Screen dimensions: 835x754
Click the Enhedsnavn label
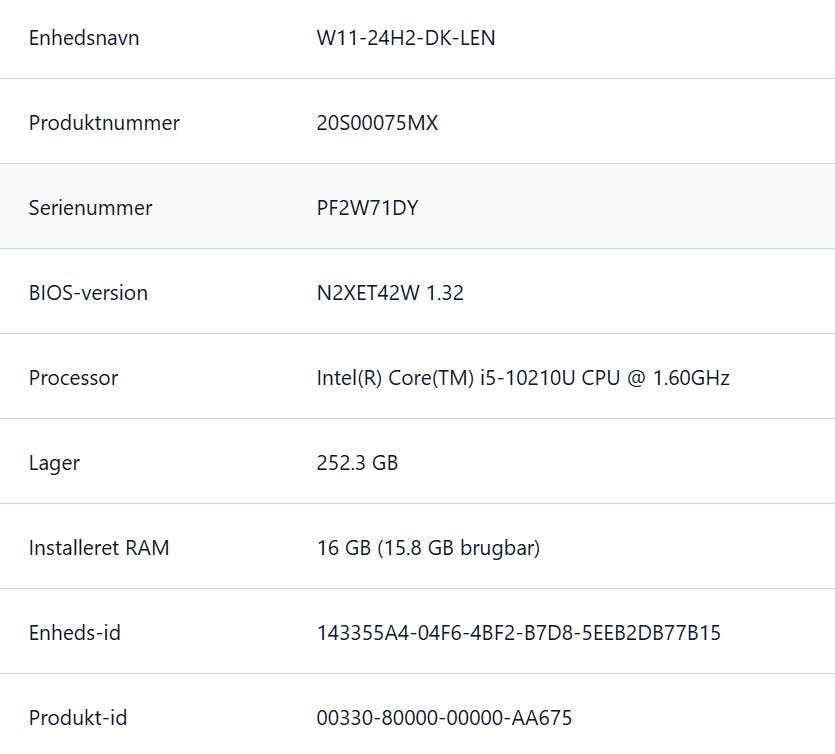click(x=84, y=38)
